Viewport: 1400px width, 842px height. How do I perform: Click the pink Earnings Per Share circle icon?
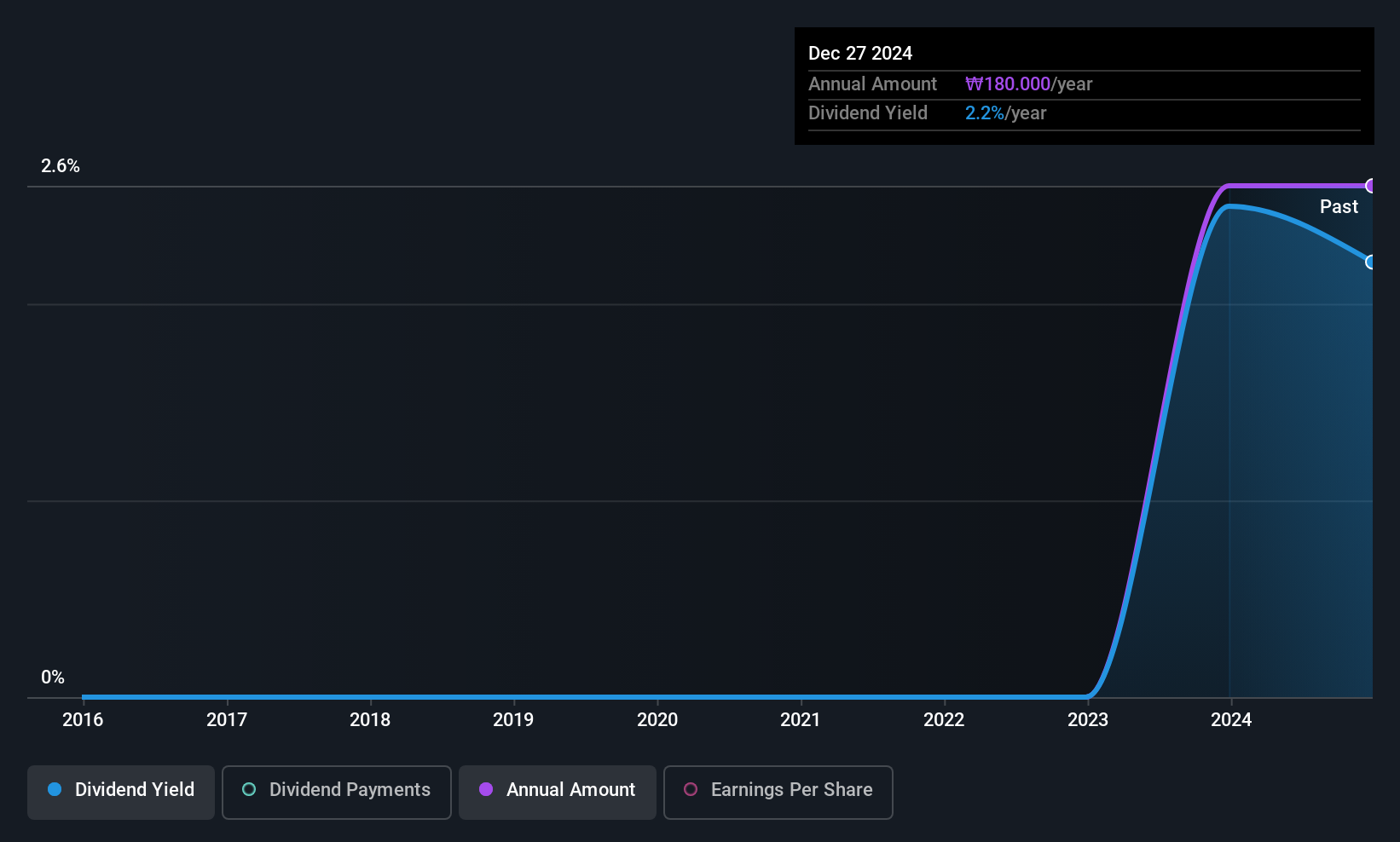[691, 789]
